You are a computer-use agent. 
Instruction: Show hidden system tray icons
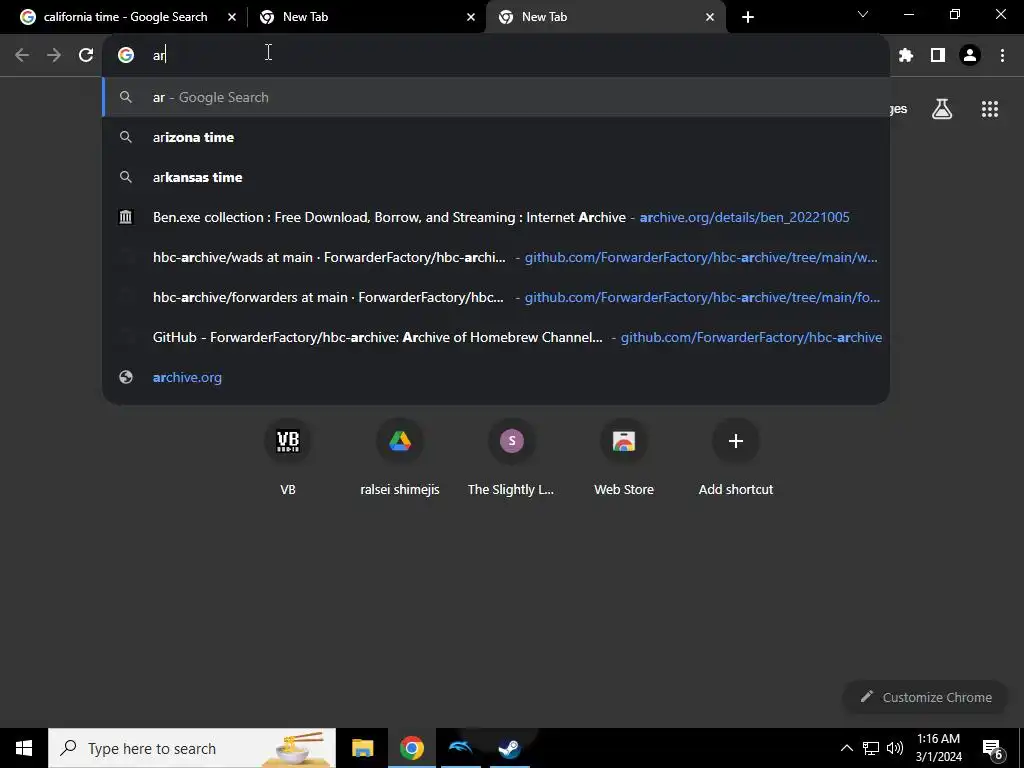[846, 748]
